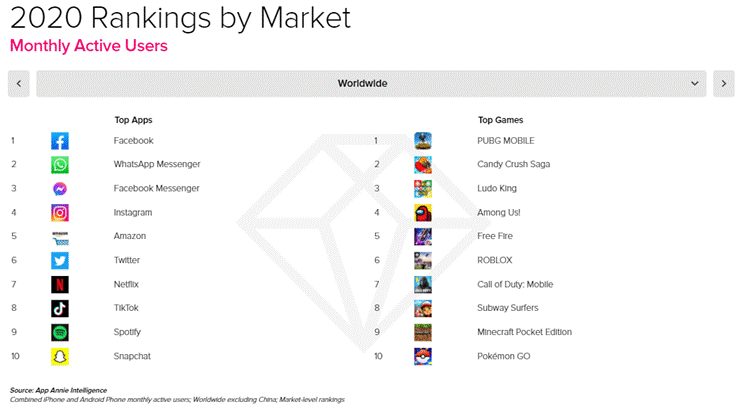Click the Top Games column heading
Screen dimensions: 756x414
click(x=500, y=120)
